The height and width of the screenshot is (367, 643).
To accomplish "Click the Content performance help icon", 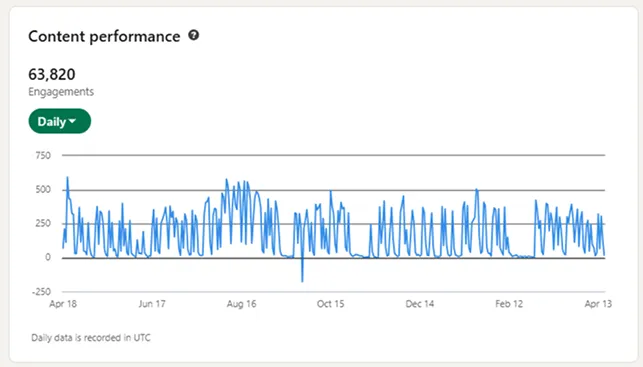I will tap(194, 35).
